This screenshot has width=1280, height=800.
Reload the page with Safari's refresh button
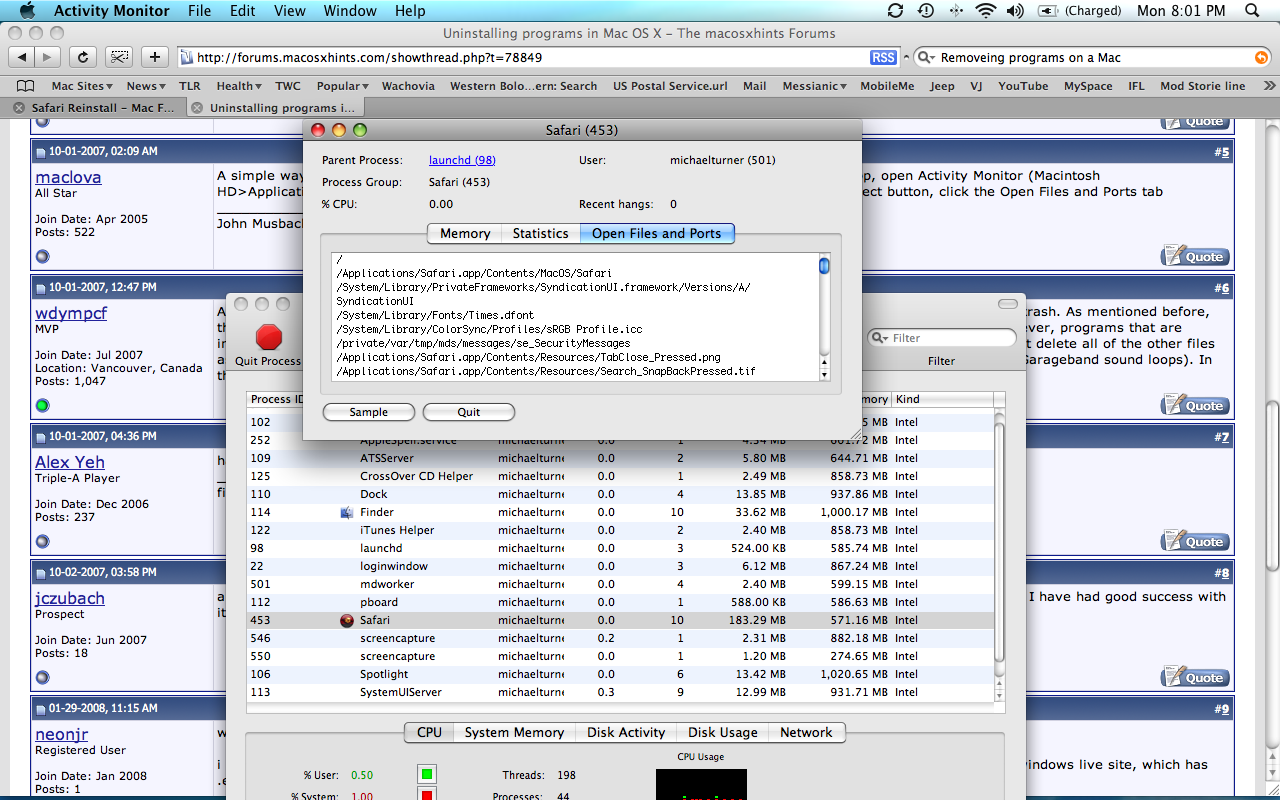(x=83, y=57)
